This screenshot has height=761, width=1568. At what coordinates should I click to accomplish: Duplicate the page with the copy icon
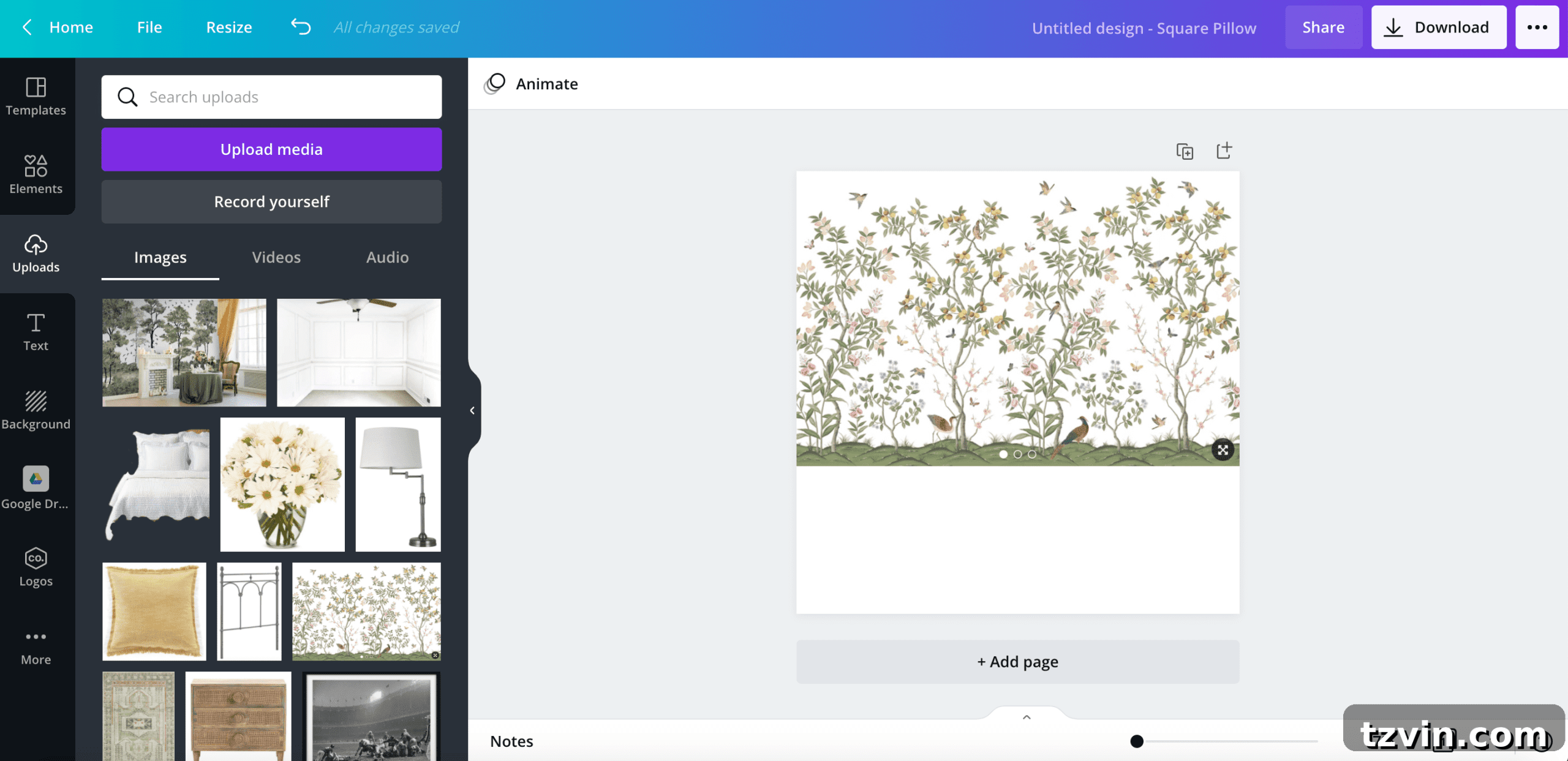[x=1185, y=151]
